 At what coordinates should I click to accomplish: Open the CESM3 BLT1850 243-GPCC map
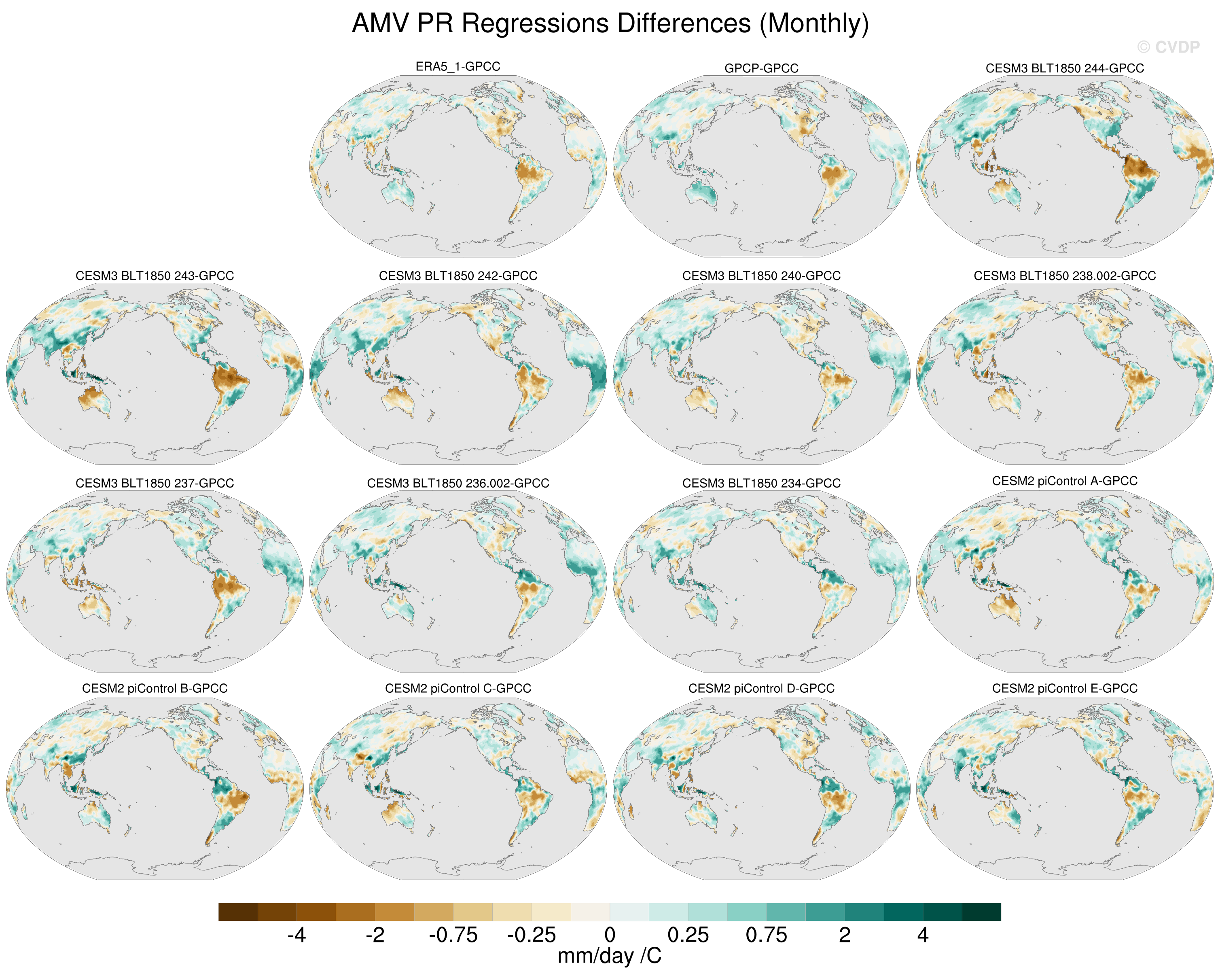pos(155,373)
